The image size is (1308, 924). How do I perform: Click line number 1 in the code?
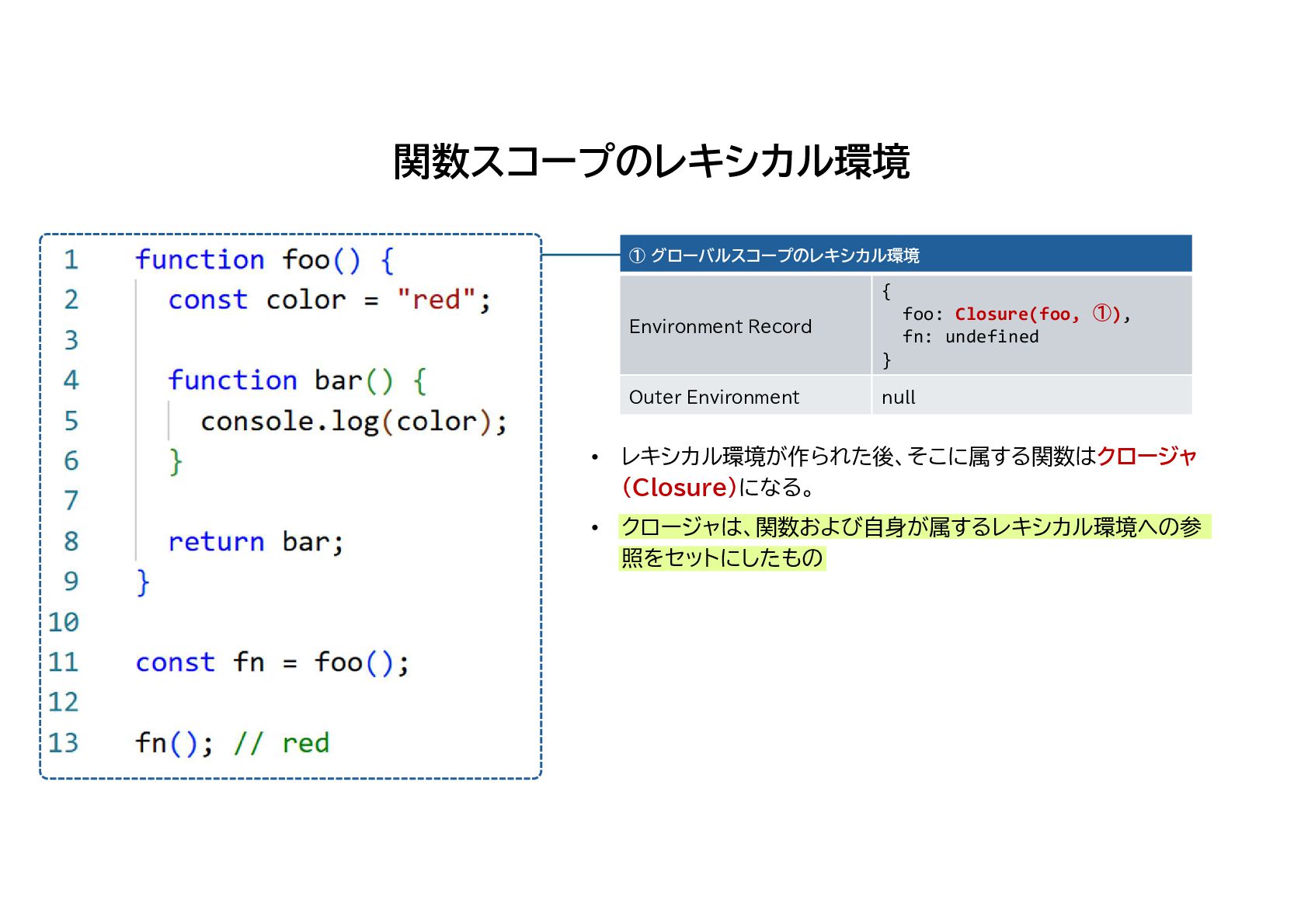click(x=71, y=259)
